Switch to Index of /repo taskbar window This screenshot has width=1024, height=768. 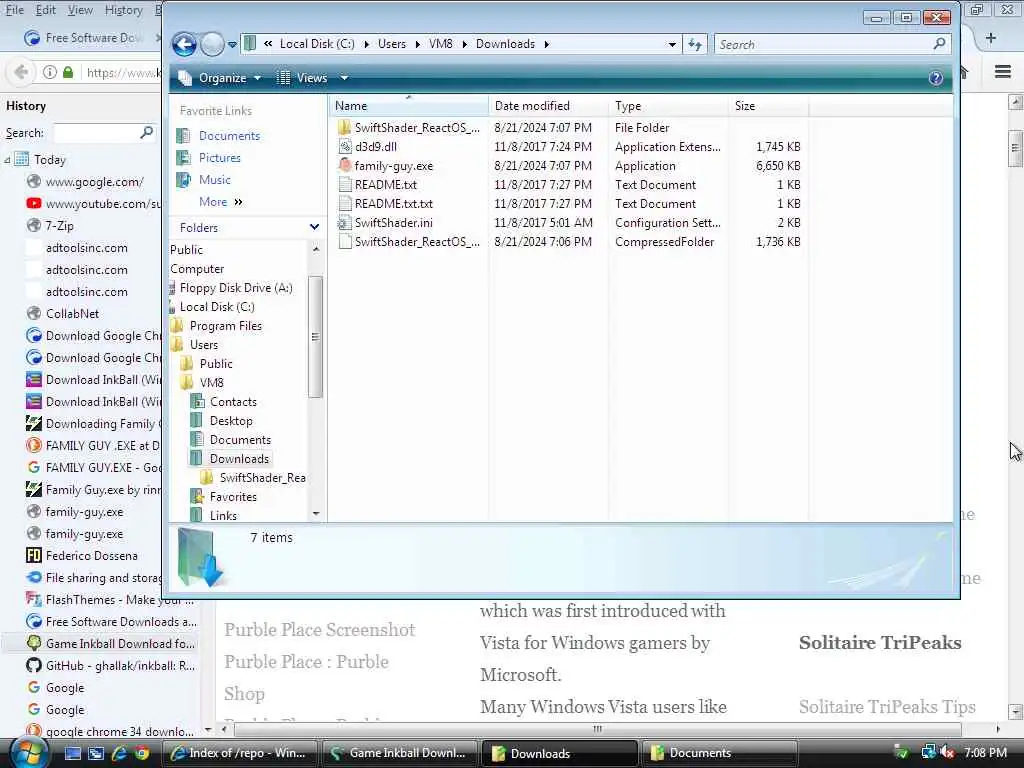coord(238,753)
